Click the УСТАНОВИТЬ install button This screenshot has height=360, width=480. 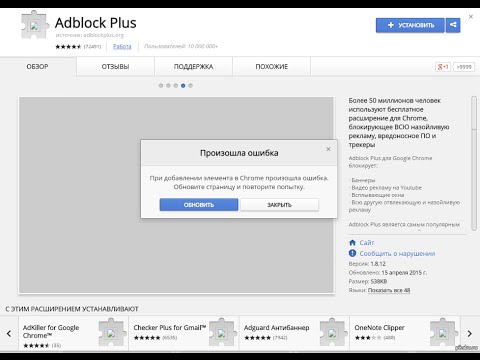pos(410,25)
